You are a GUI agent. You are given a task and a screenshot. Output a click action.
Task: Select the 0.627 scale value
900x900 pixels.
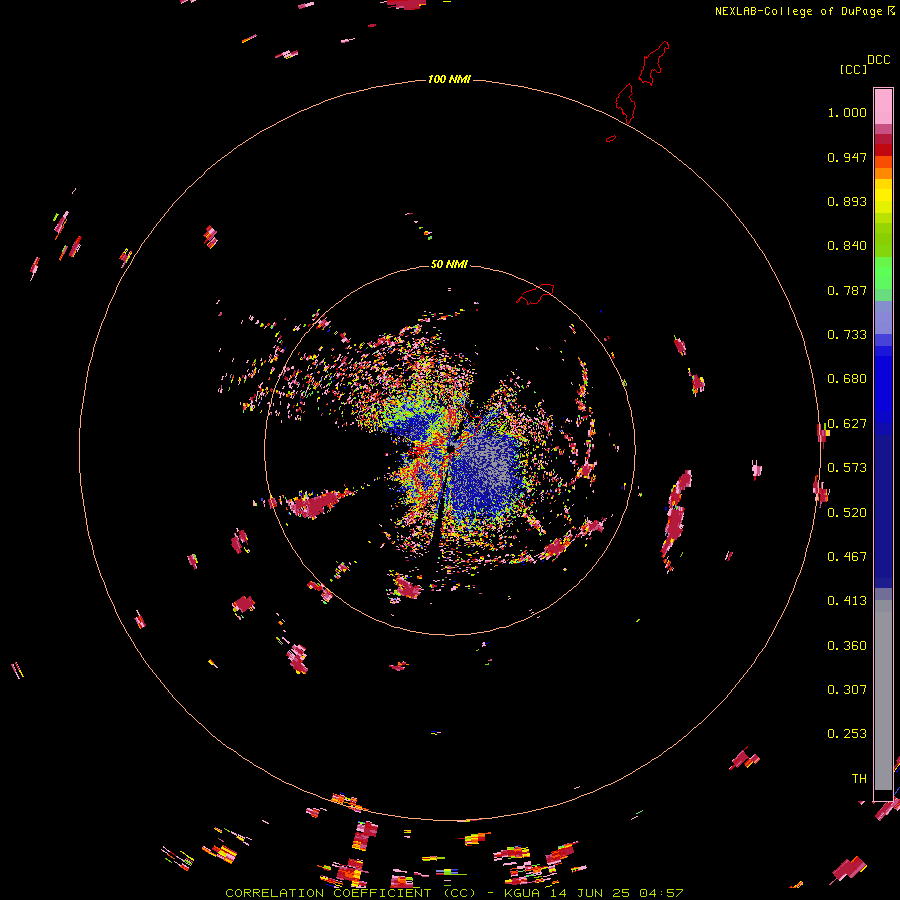847,424
